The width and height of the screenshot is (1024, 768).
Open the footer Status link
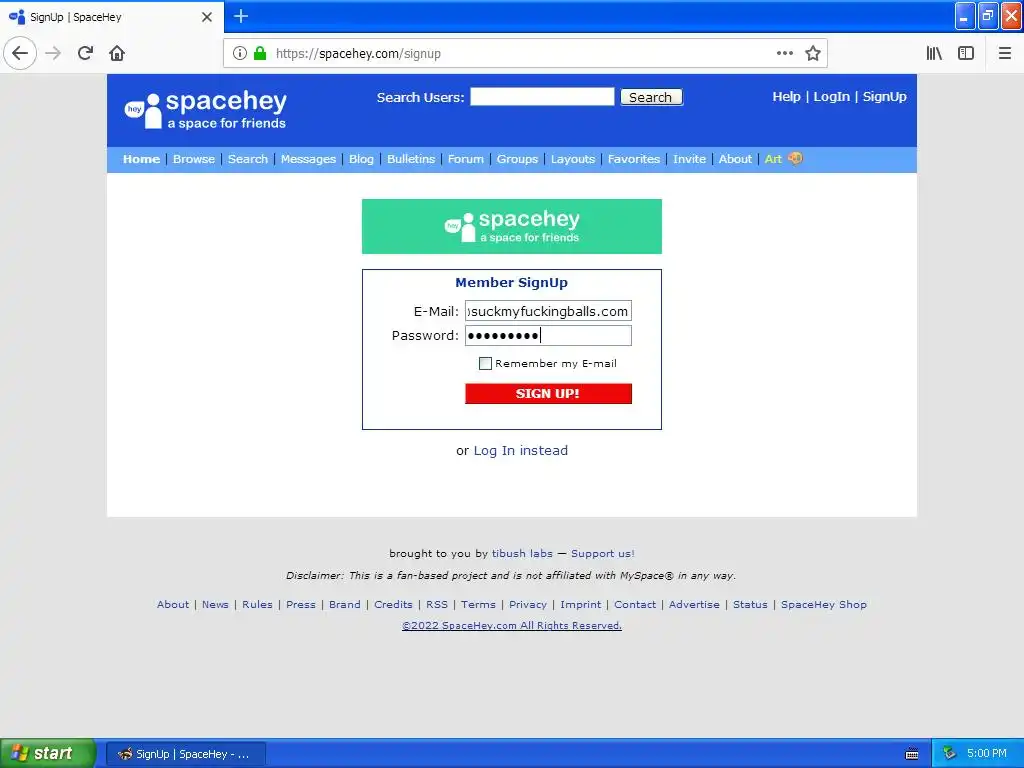tap(750, 605)
